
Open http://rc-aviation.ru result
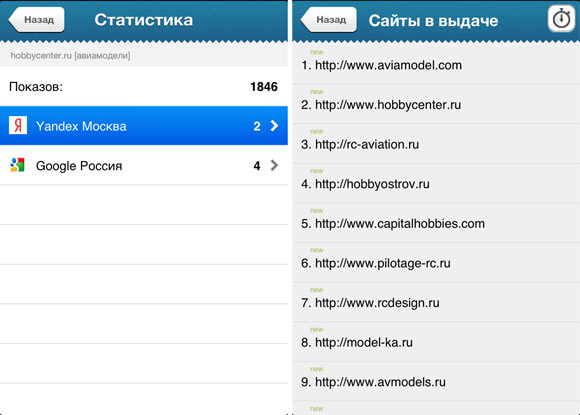(x=436, y=144)
